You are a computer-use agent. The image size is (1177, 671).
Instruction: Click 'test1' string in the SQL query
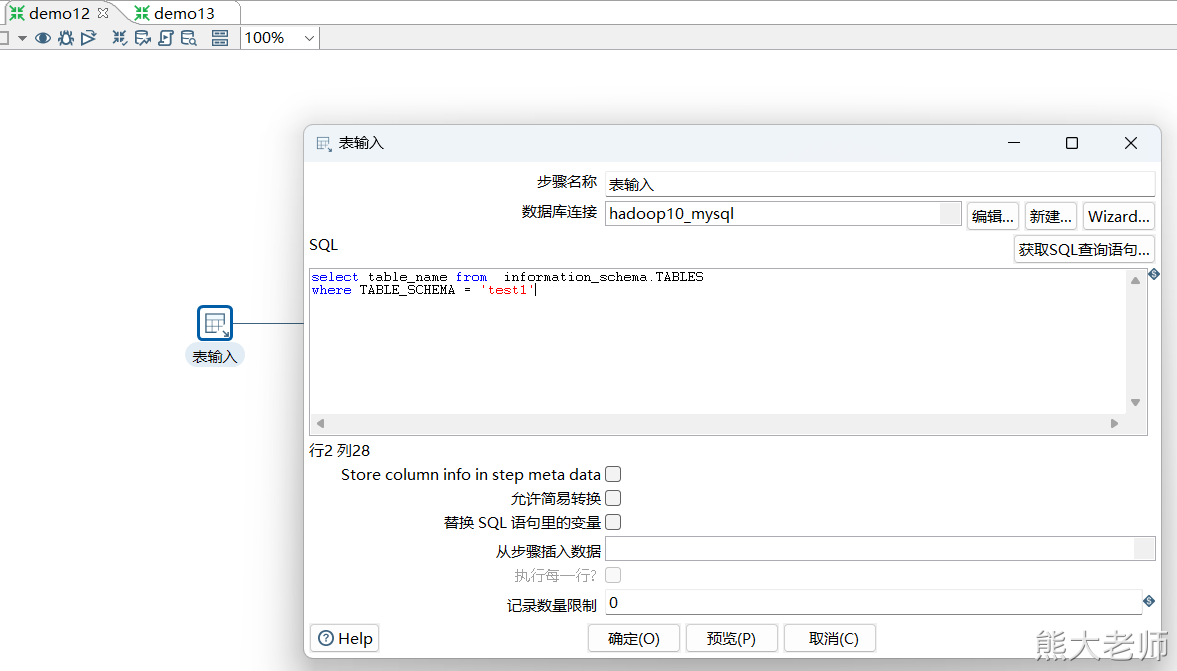pos(507,290)
